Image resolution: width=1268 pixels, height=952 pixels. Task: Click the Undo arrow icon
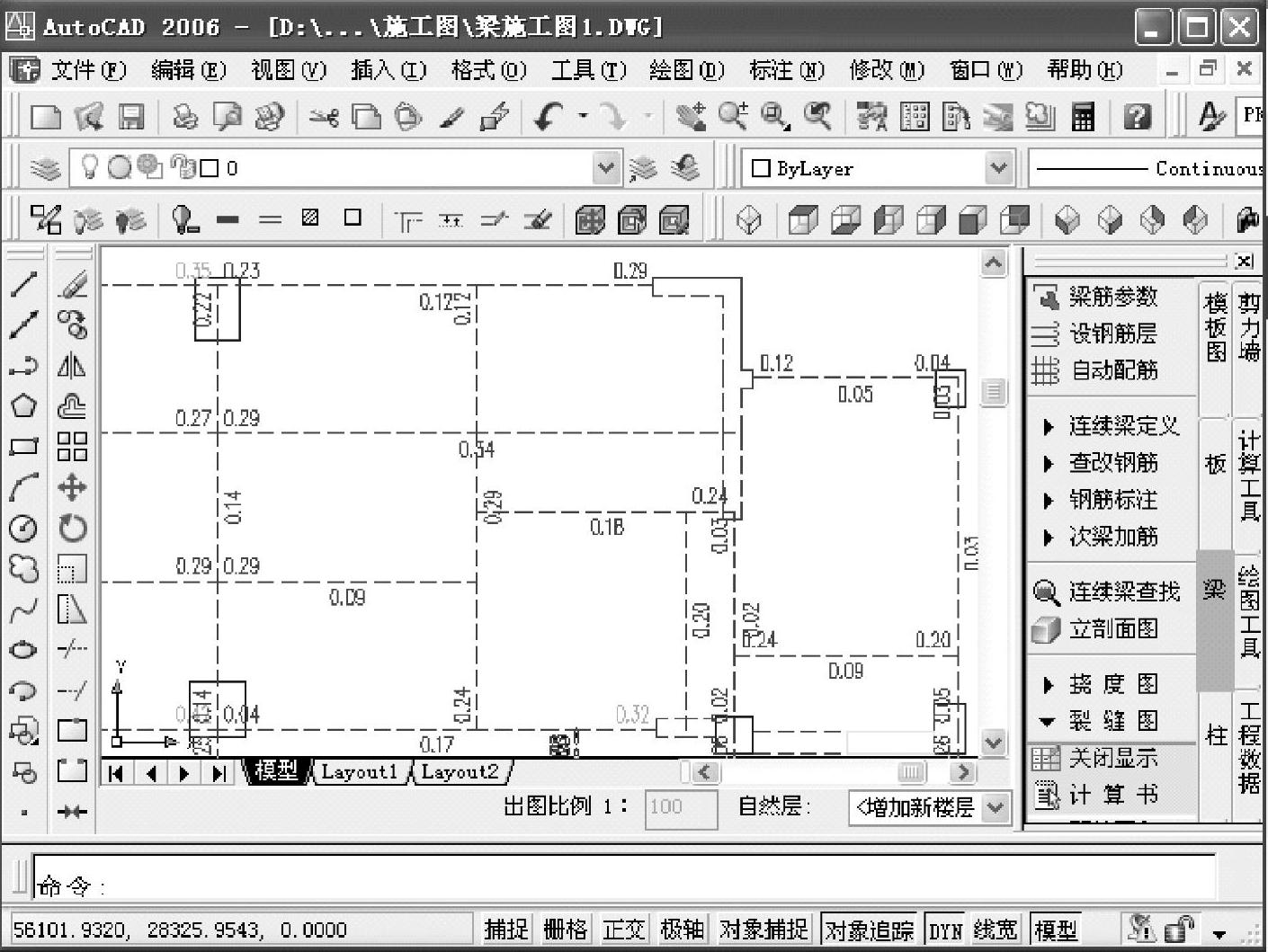click(x=549, y=116)
